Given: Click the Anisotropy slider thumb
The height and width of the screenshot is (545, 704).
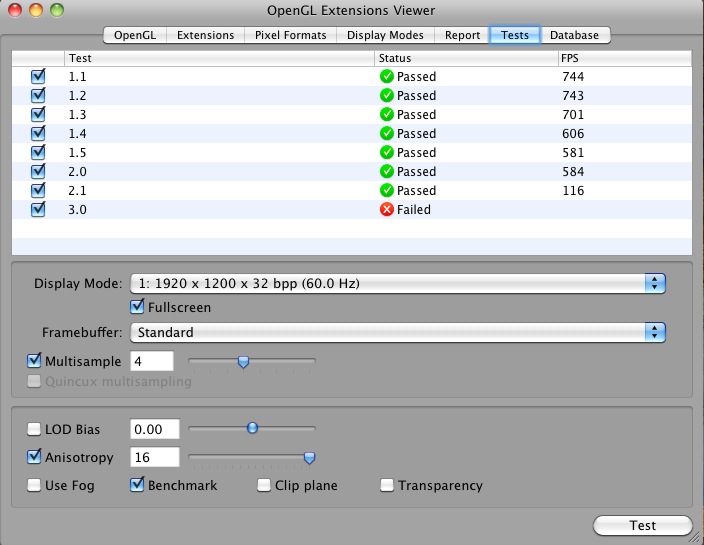Looking at the screenshot, I should coord(309,457).
